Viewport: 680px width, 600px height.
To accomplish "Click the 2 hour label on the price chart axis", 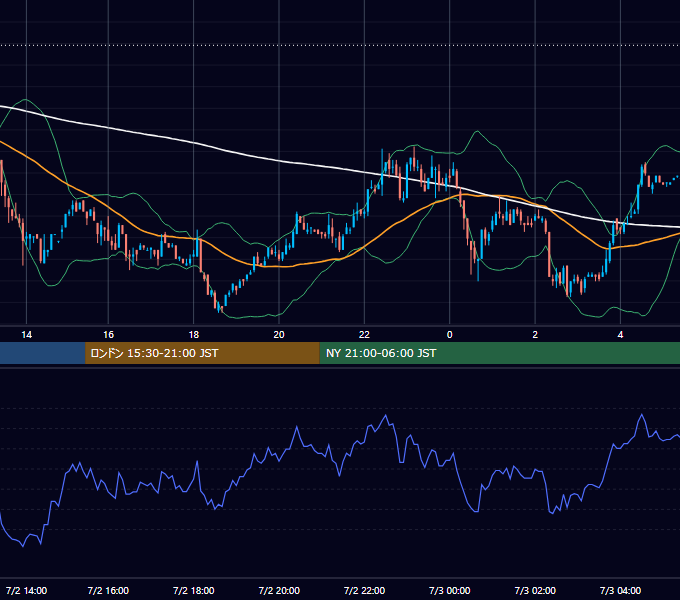I will (535, 334).
